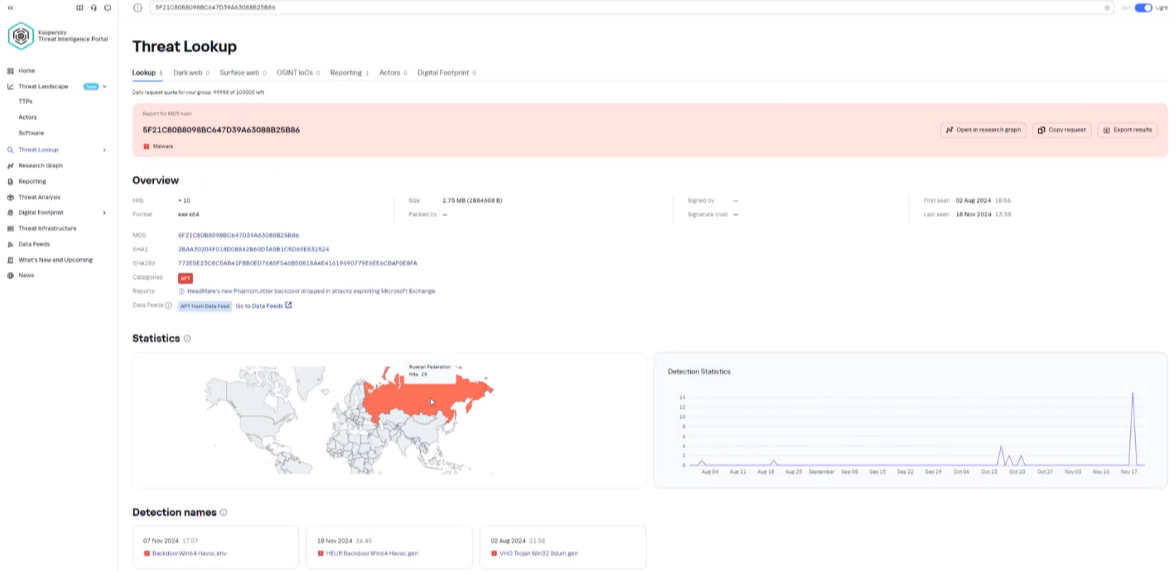
Task: Click the APT Hash Data Feed tag
Action: point(205,306)
